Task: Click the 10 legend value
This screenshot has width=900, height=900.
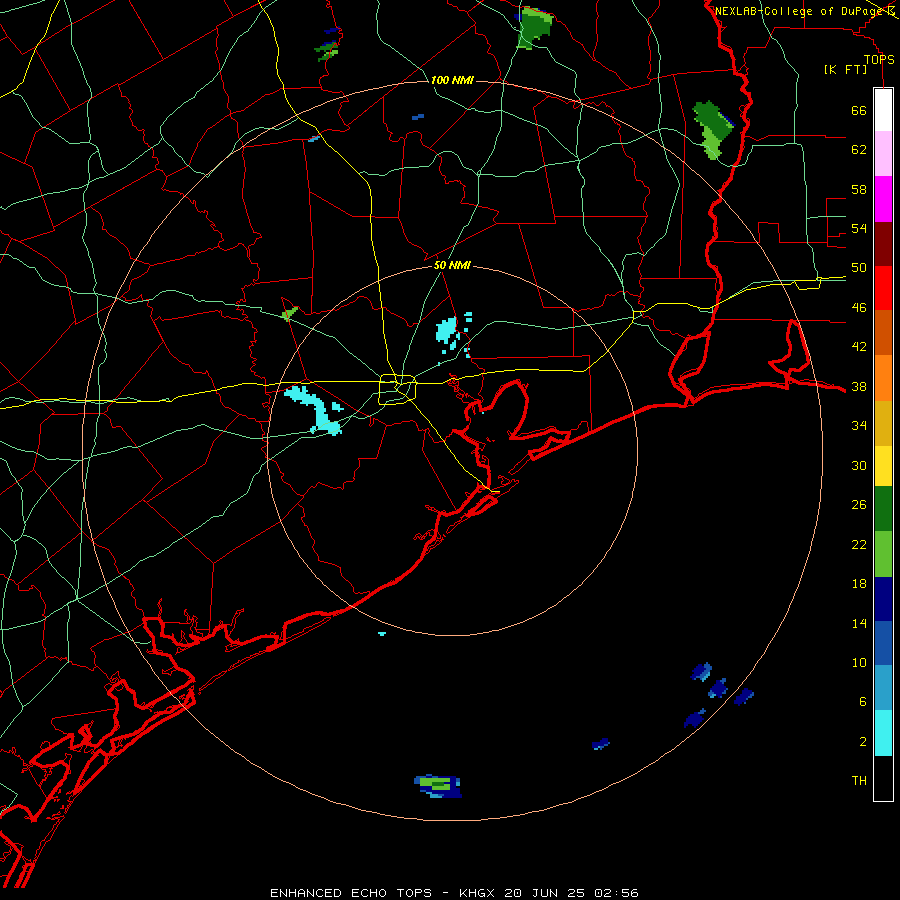Action: pos(859,663)
